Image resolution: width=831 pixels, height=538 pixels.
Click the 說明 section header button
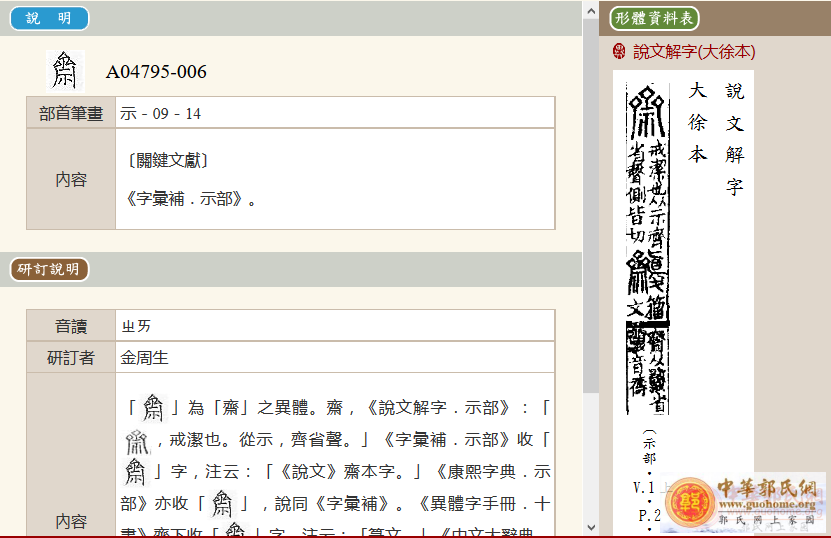49,19
